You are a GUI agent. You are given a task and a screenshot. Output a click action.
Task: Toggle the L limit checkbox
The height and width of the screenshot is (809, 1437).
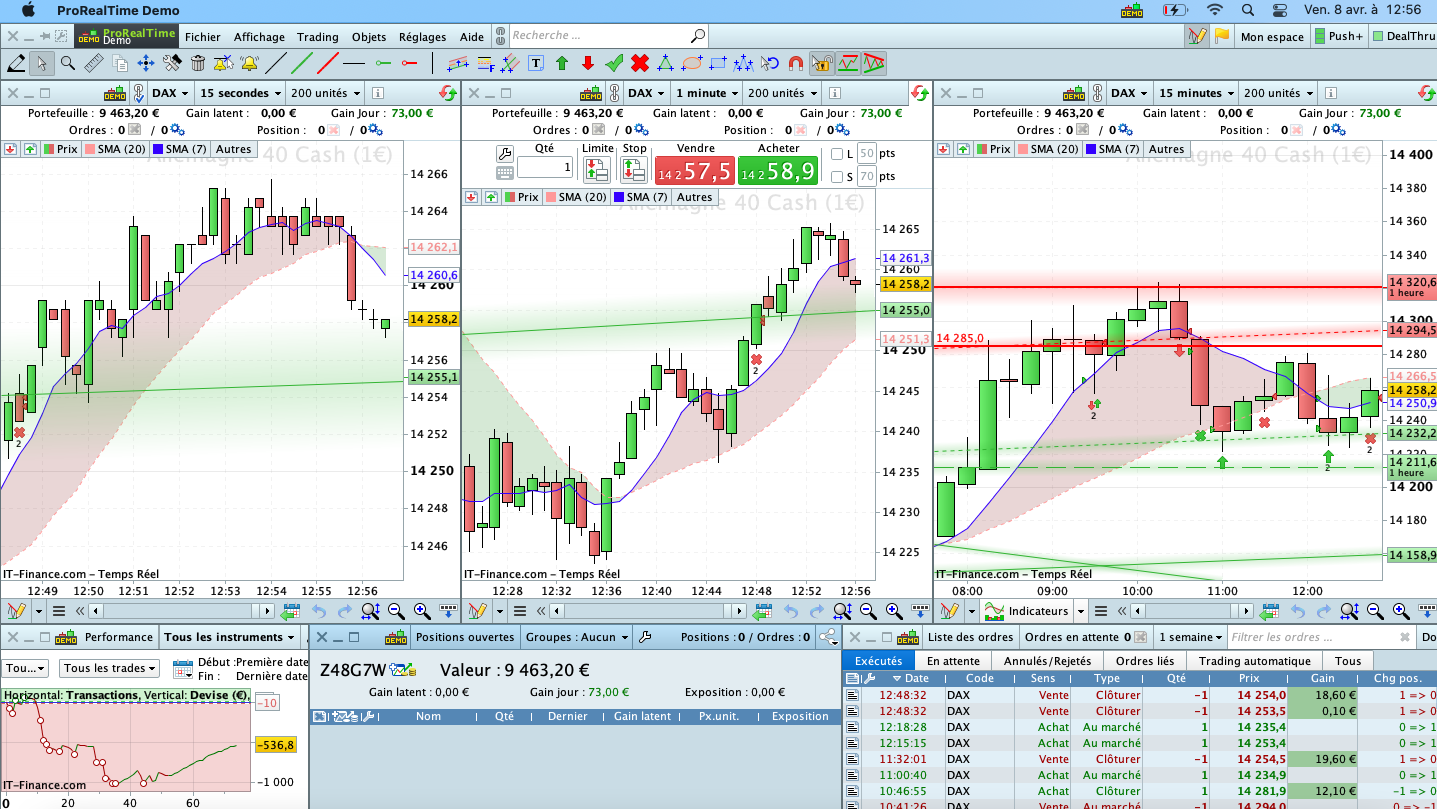pyautogui.click(x=837, y=153)
